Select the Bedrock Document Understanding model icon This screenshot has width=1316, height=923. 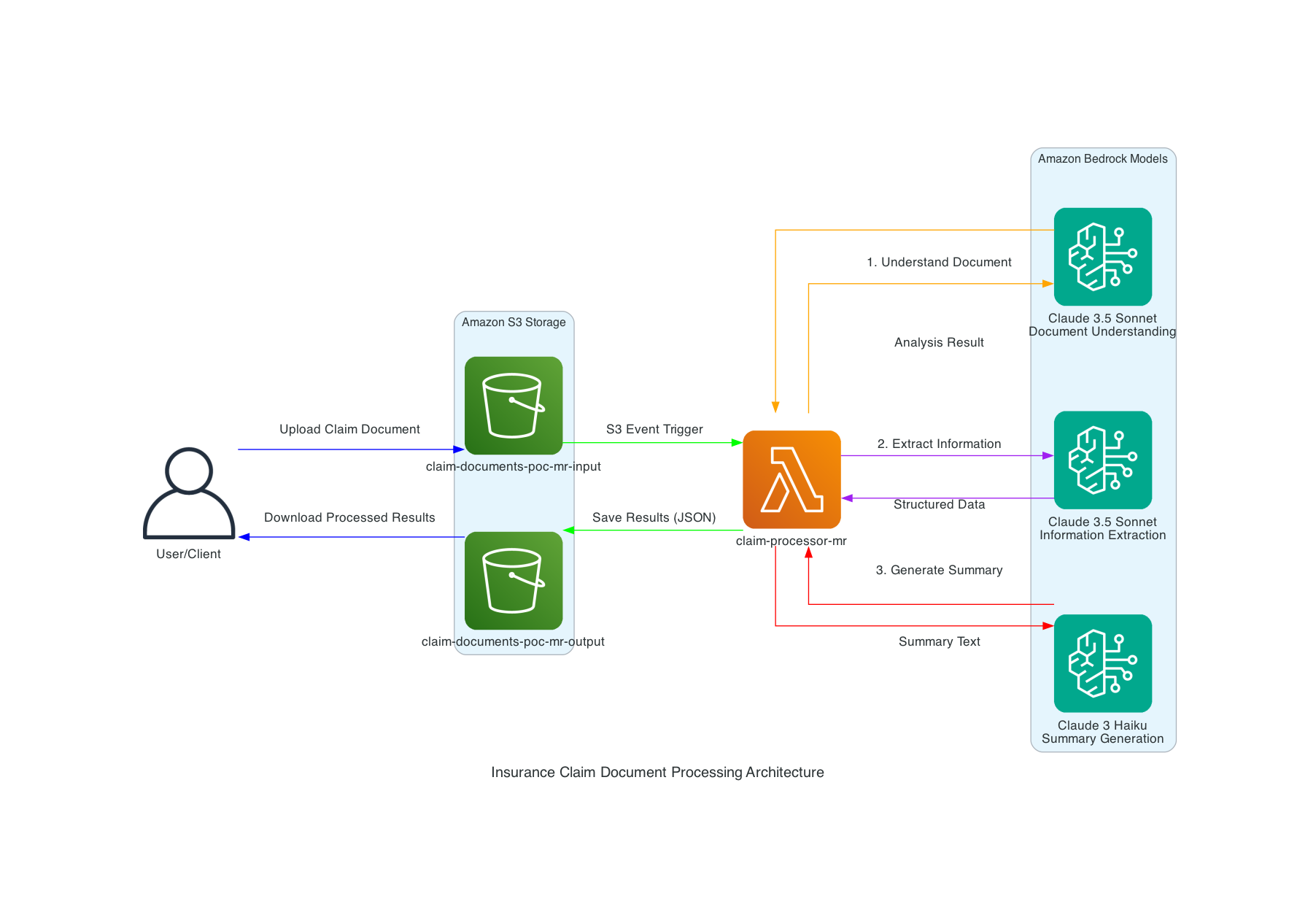(1103, 257)
